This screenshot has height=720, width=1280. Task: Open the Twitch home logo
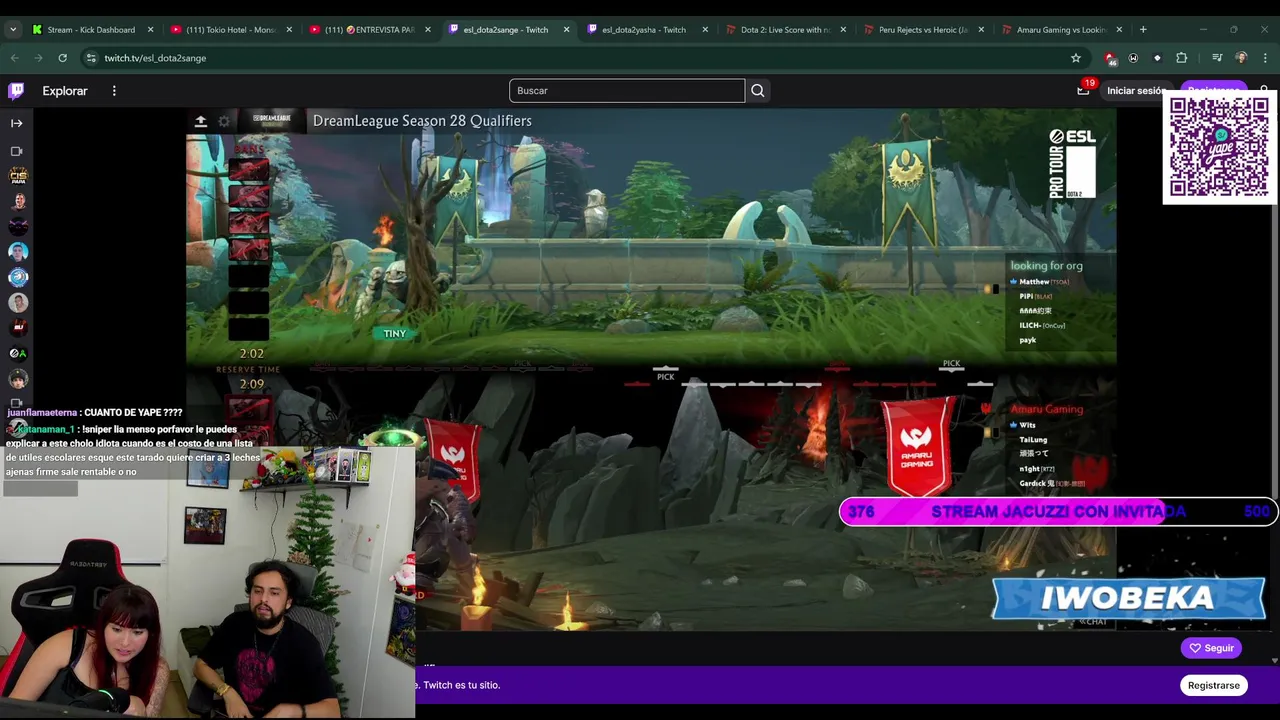click(16, 90)
